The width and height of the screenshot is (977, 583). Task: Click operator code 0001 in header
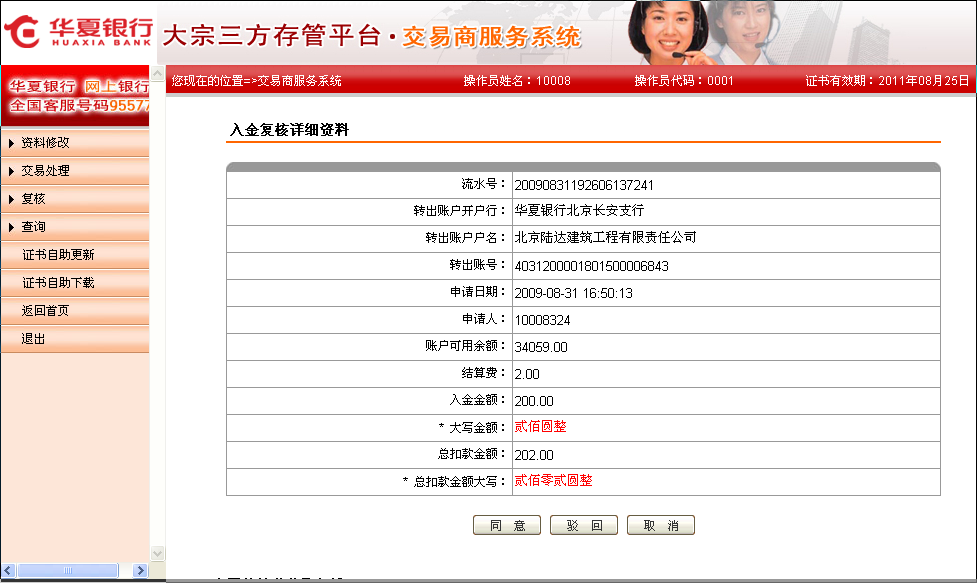tap(720, 81)
